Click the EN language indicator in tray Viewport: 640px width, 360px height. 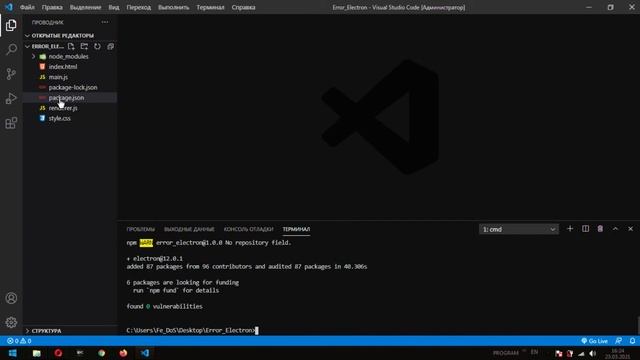[534, 352]
